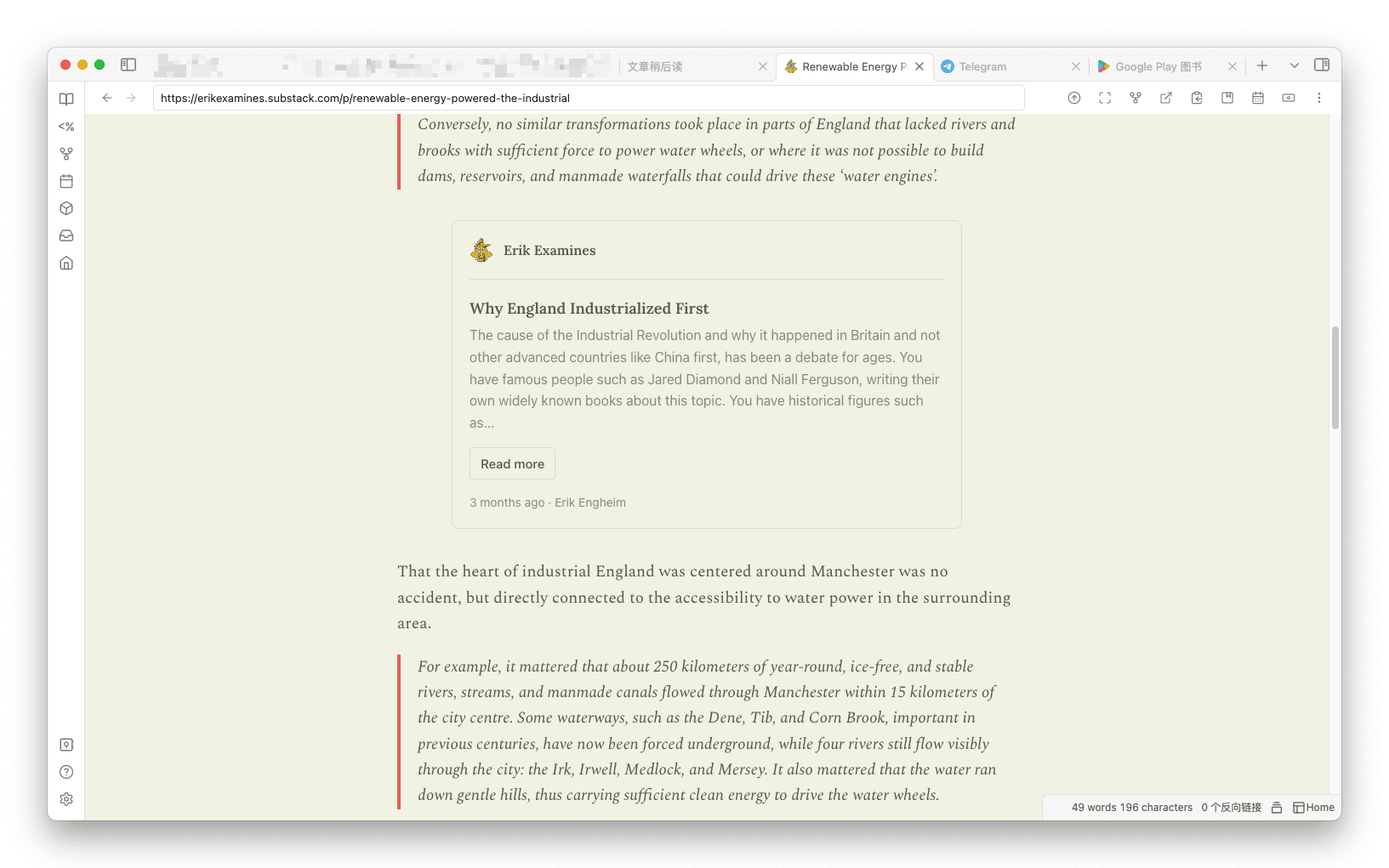Open Why England Industrialized First link
The image size is (1389, 868).
coord(589,309)
